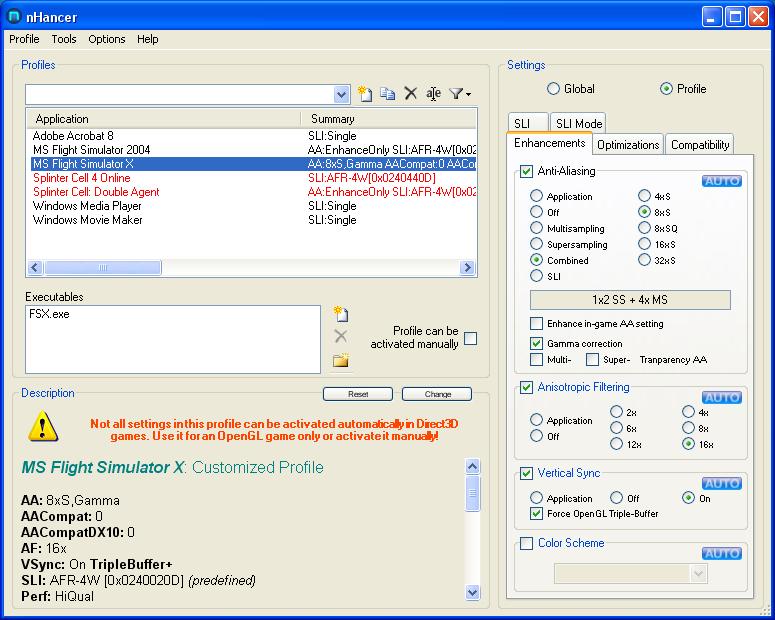Click the AUTO badge for Anti-Aliasing
This screenshot has height=620, width=775.
tap(721, 181)
